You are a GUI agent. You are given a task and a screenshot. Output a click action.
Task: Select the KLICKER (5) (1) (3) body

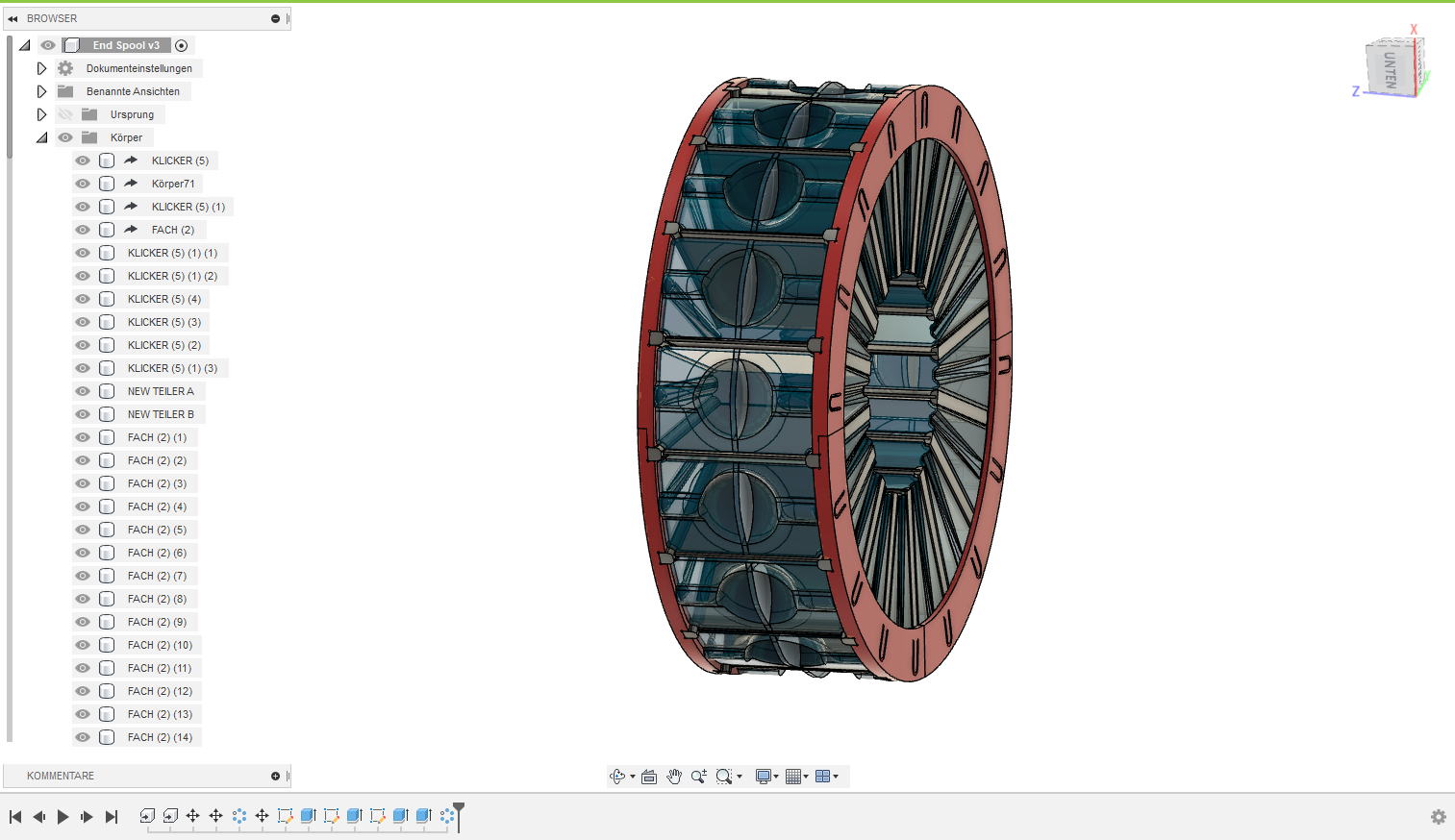coord(172,368)
